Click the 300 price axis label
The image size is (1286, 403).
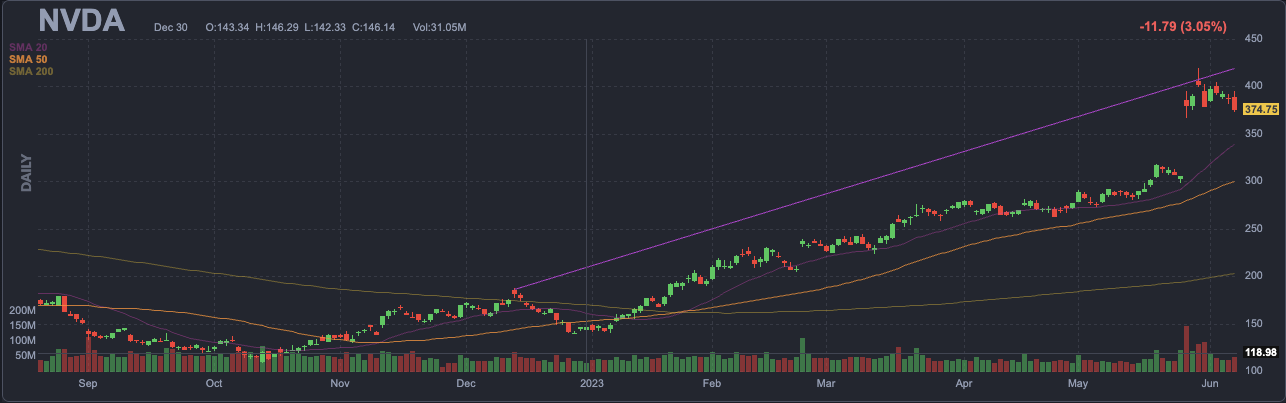pos(1254,181)
